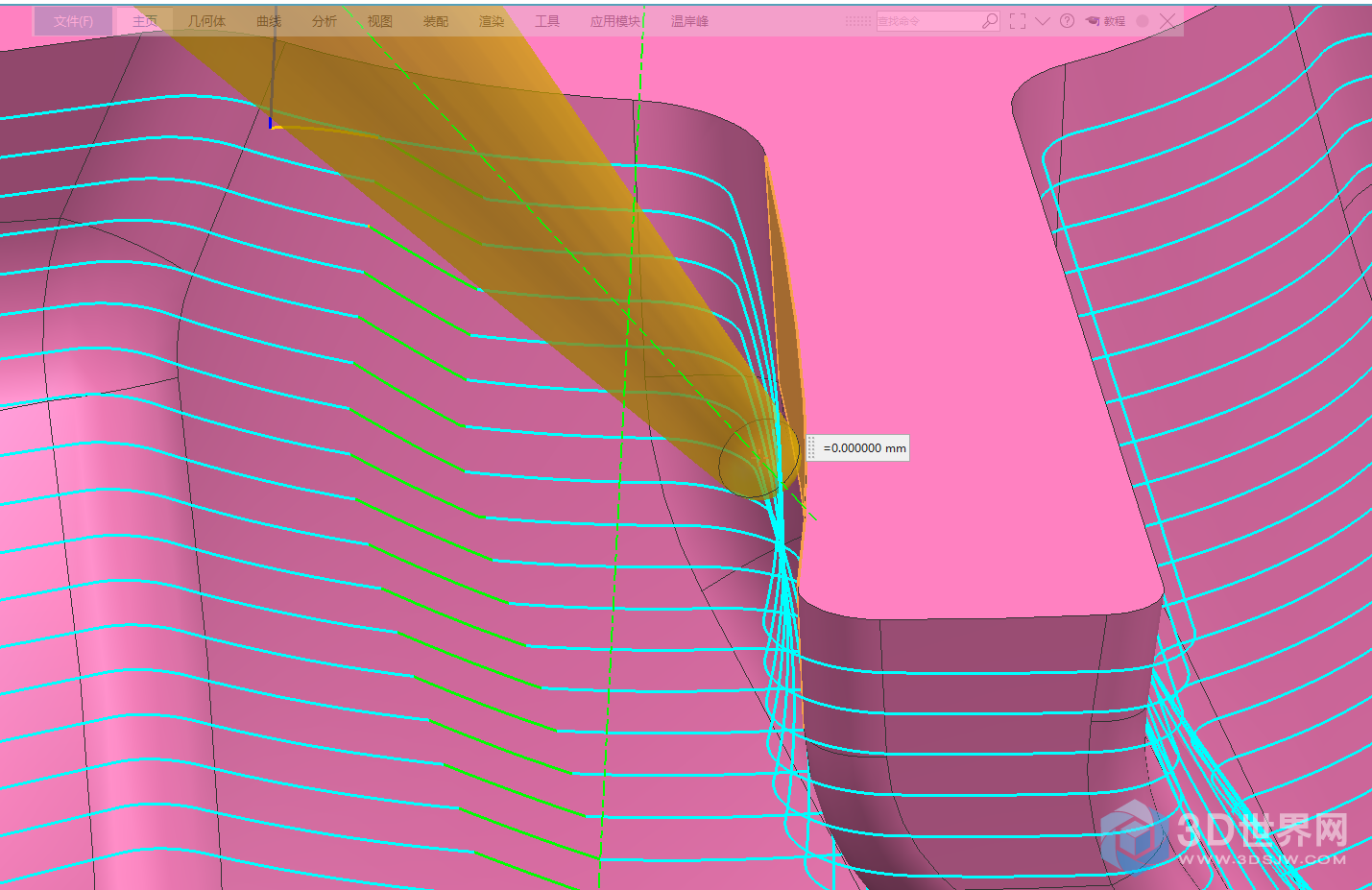Viewport: 1372px width, 890px height.
Task: Open the 工具 tab
Action: point(547,21)
